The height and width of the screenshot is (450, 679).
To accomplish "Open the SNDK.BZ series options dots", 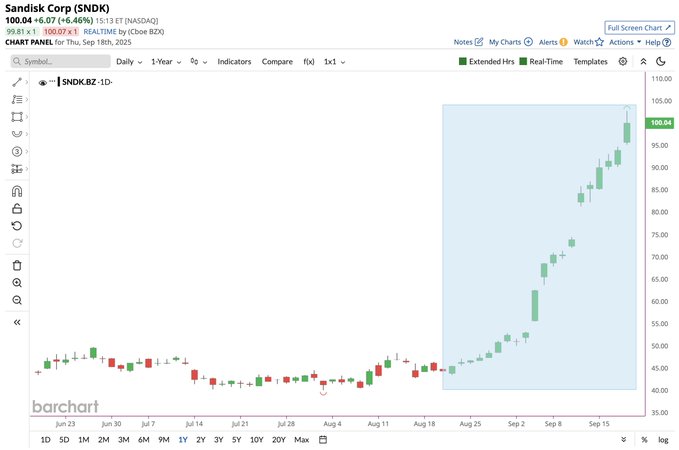I will [x=52, y=81].
